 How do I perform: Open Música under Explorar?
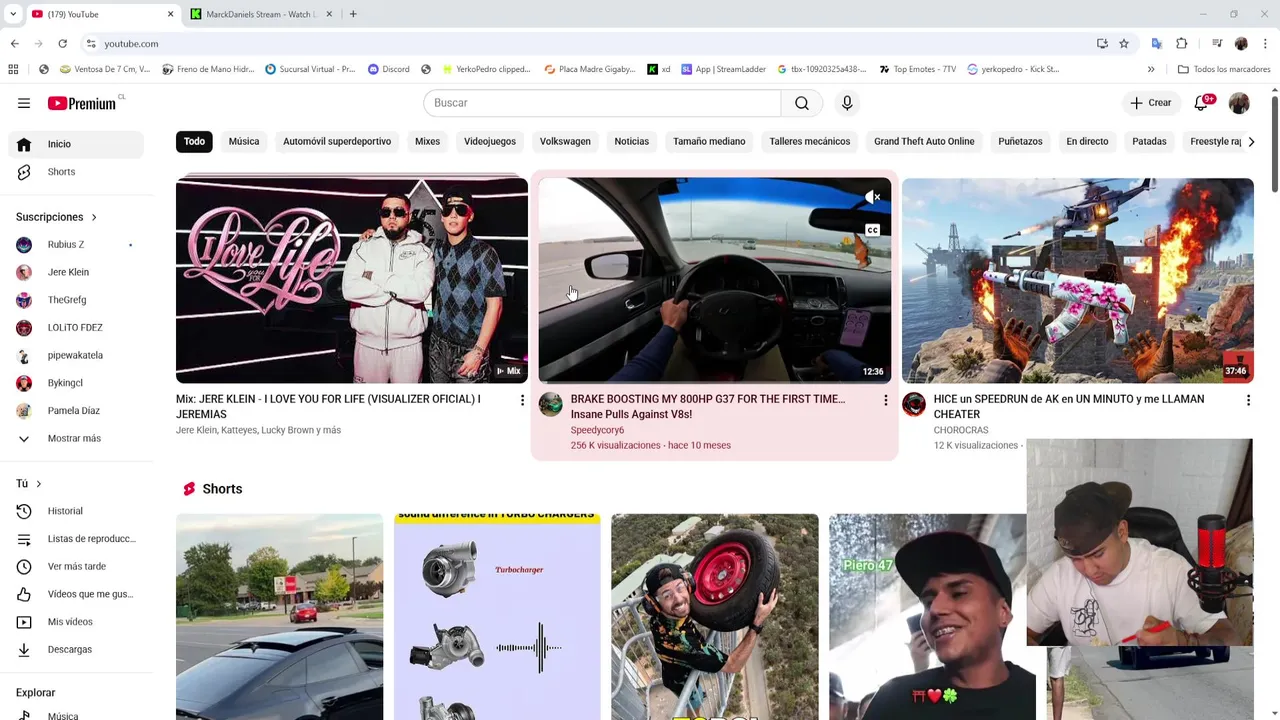[x=76, y=715]
